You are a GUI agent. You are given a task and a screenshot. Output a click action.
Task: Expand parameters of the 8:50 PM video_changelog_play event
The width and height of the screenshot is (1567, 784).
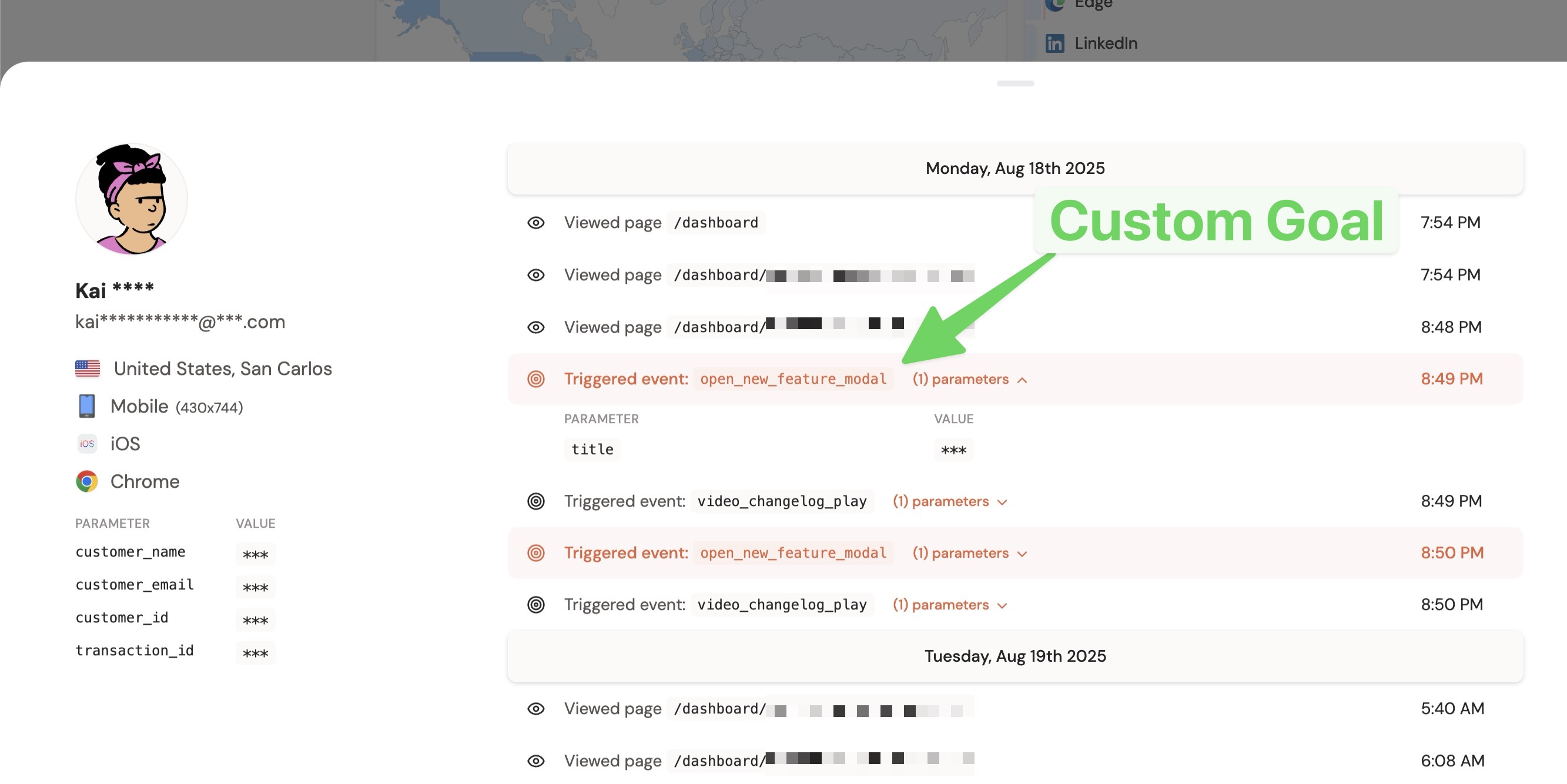(x=950, y=605)
